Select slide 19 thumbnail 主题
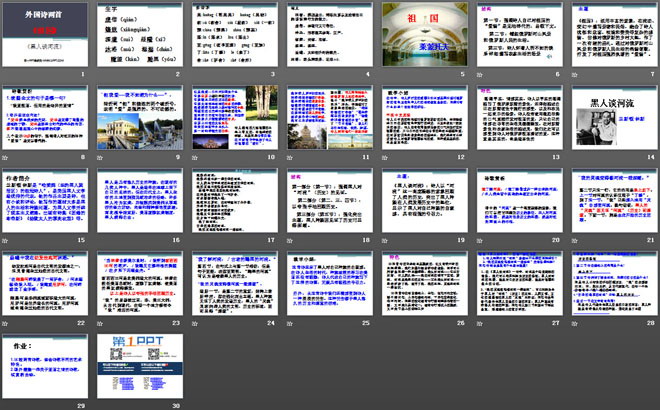The image size is (660, 410). pos(425,200)
